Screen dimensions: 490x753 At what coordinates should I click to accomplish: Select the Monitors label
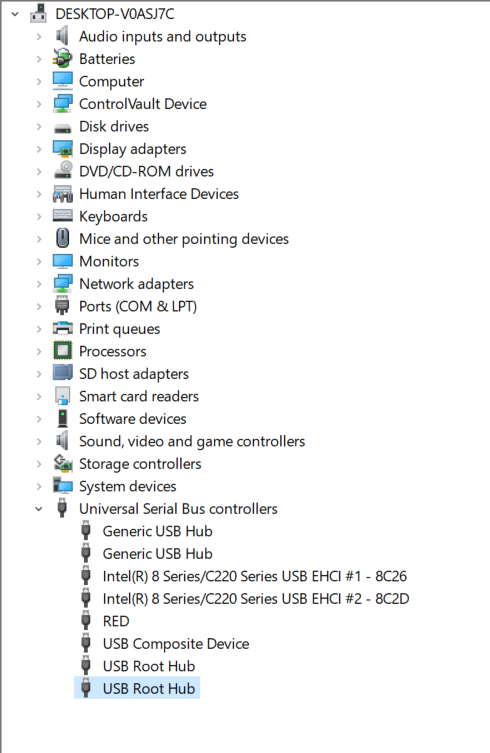click(109, 261)
